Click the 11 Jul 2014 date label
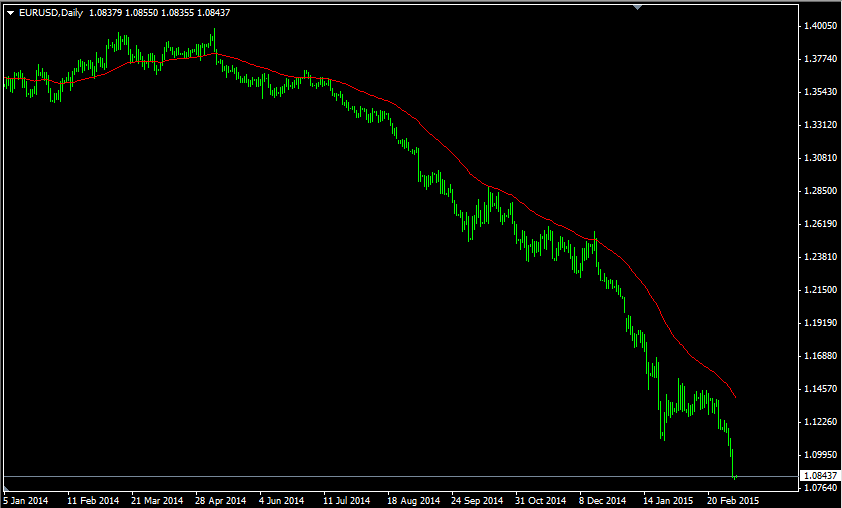This screenshot has height=508, width=842. (x=346, y=500)
